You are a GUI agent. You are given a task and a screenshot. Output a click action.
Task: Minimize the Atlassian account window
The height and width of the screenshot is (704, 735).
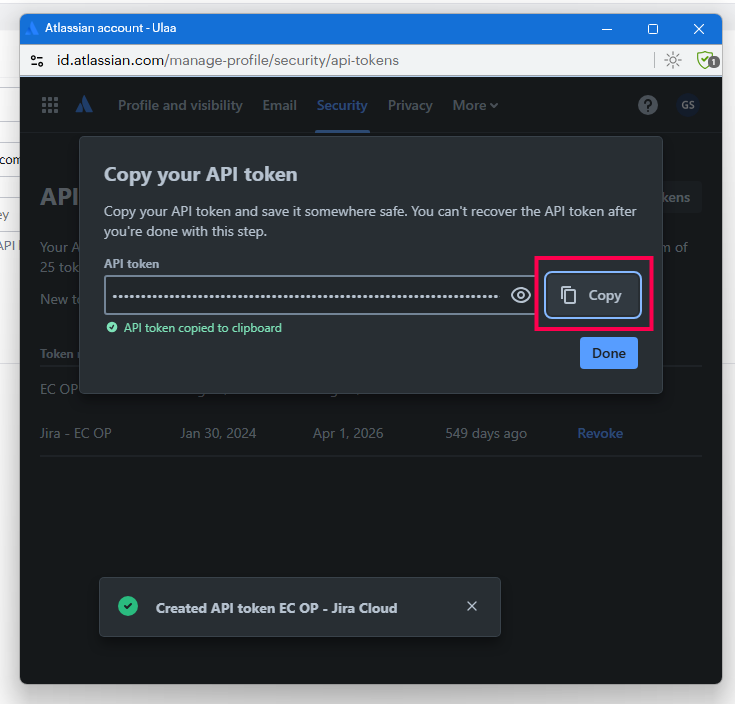click(x=607, y=29)
